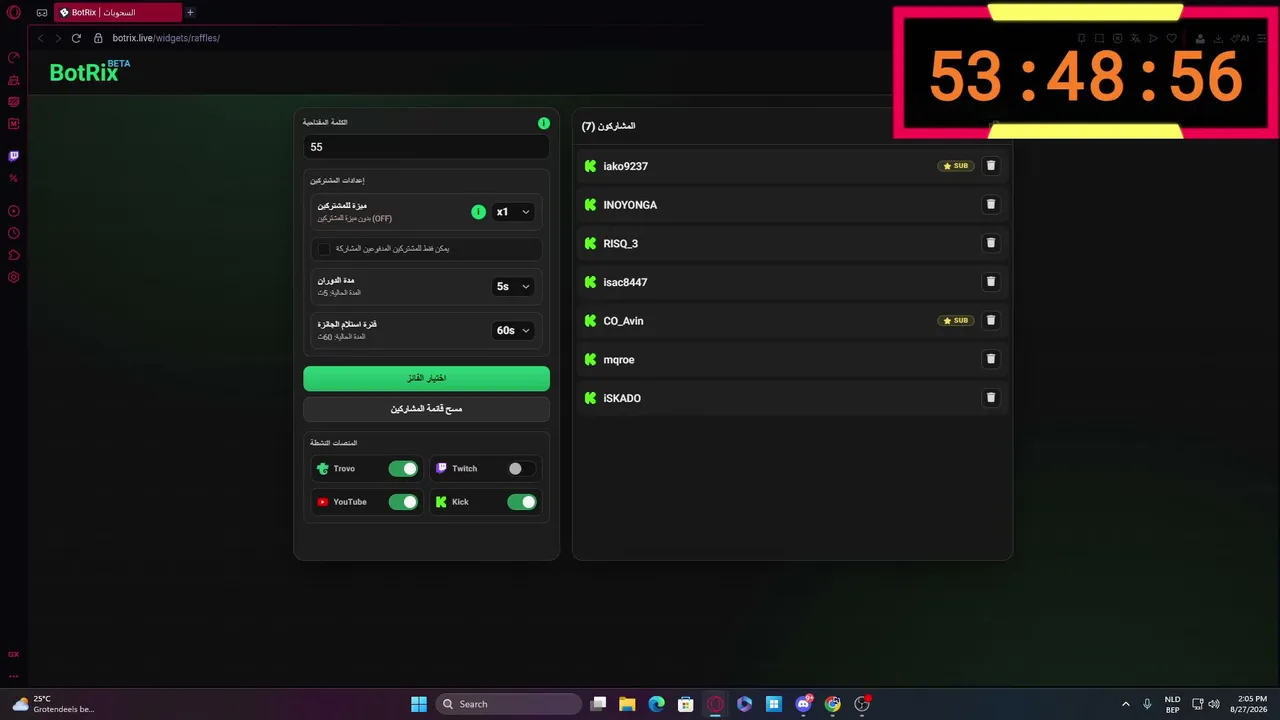Open the M icon in the sidebar

click(x=14, y=124)
